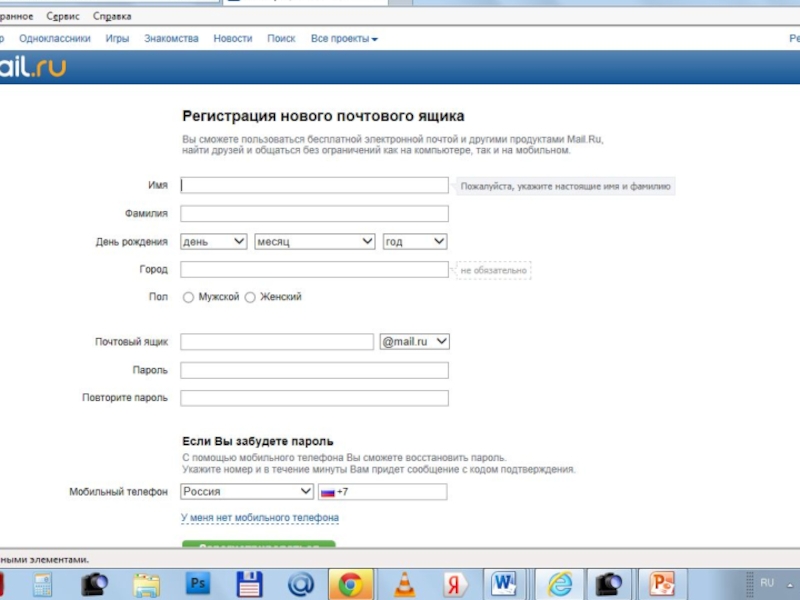Viewport: 800px width, 600px height.
Task: Open the Справка menu
Action: pos(112,16)
